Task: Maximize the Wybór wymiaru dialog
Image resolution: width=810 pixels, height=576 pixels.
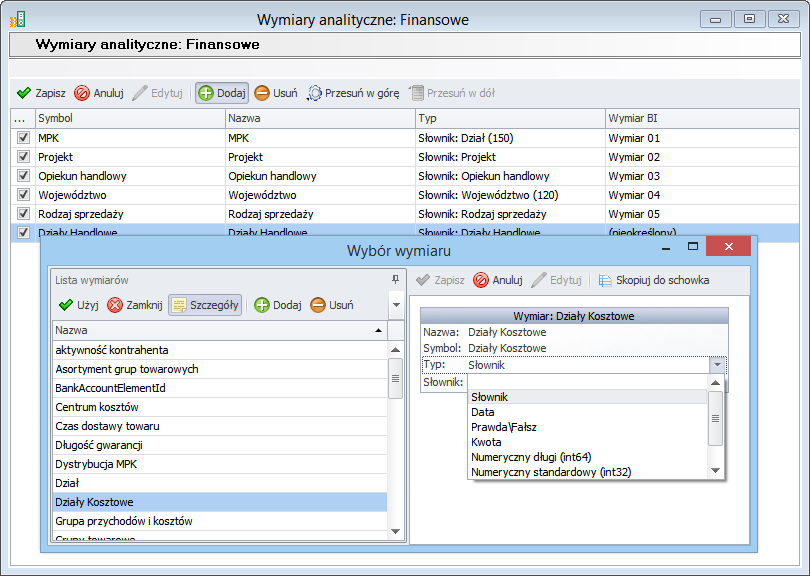Action: tap(693, 246)
